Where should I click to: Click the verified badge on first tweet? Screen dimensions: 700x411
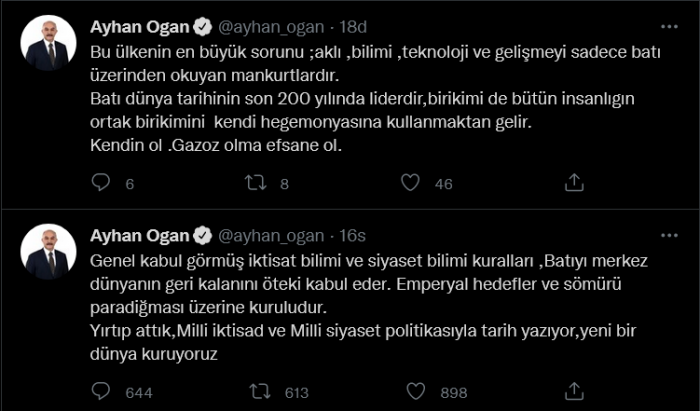pyautogui.click(x=202, y=25)
